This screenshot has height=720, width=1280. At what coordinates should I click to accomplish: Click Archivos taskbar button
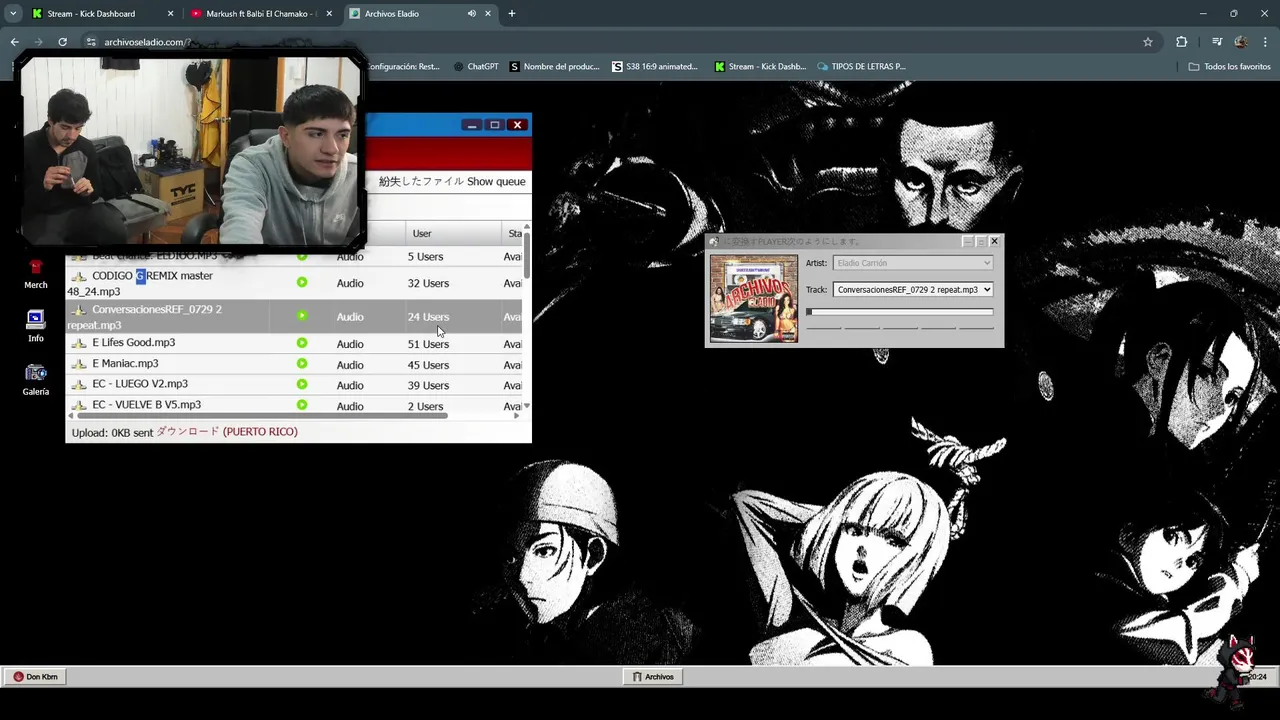pyautogui.click(x=653, y=677)
